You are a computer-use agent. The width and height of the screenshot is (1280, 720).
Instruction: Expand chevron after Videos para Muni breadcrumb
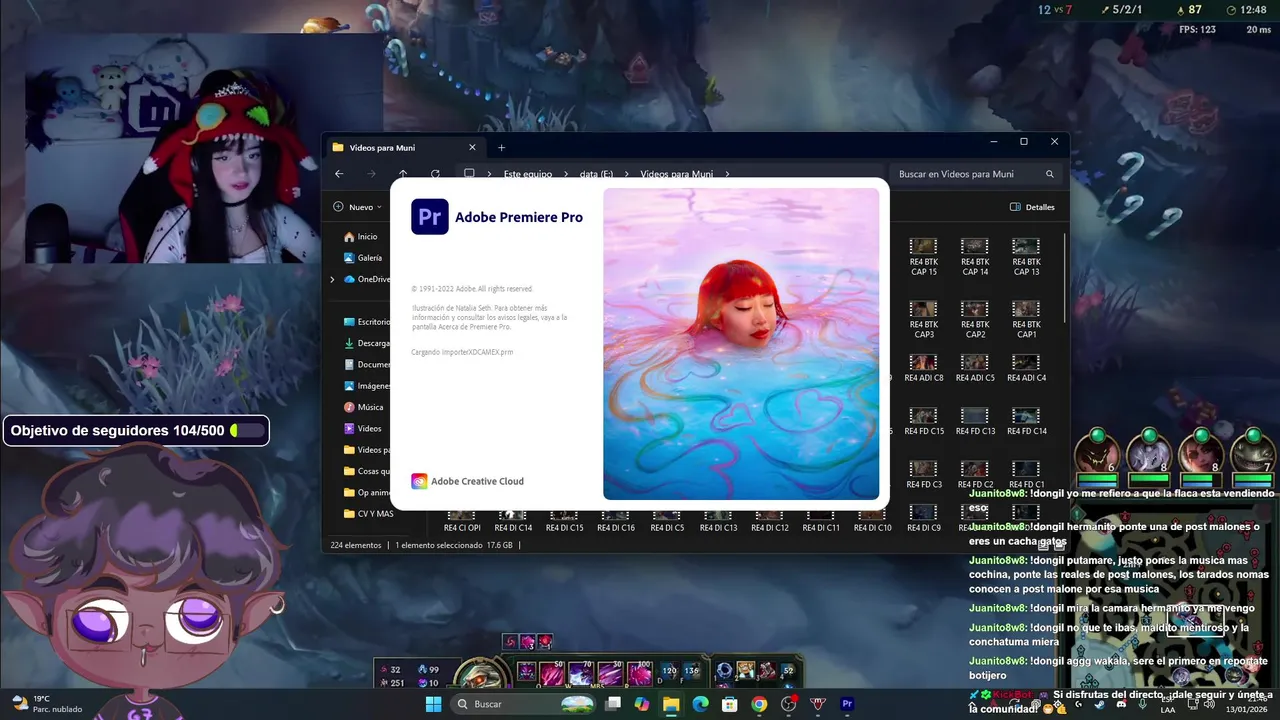point(727,174)
